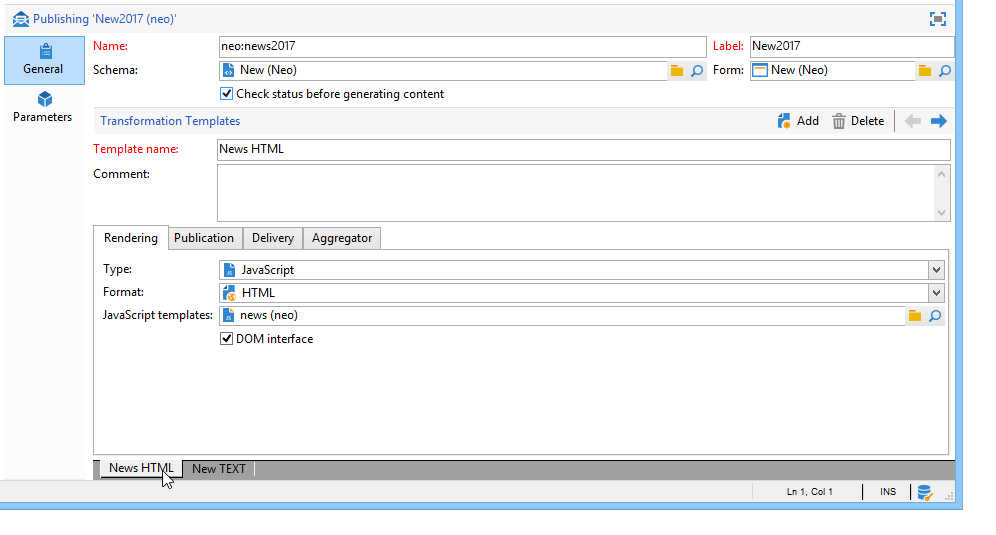996x535 pixels.
Task: Click the Transformation Templates header
Action: pos(170,121)
